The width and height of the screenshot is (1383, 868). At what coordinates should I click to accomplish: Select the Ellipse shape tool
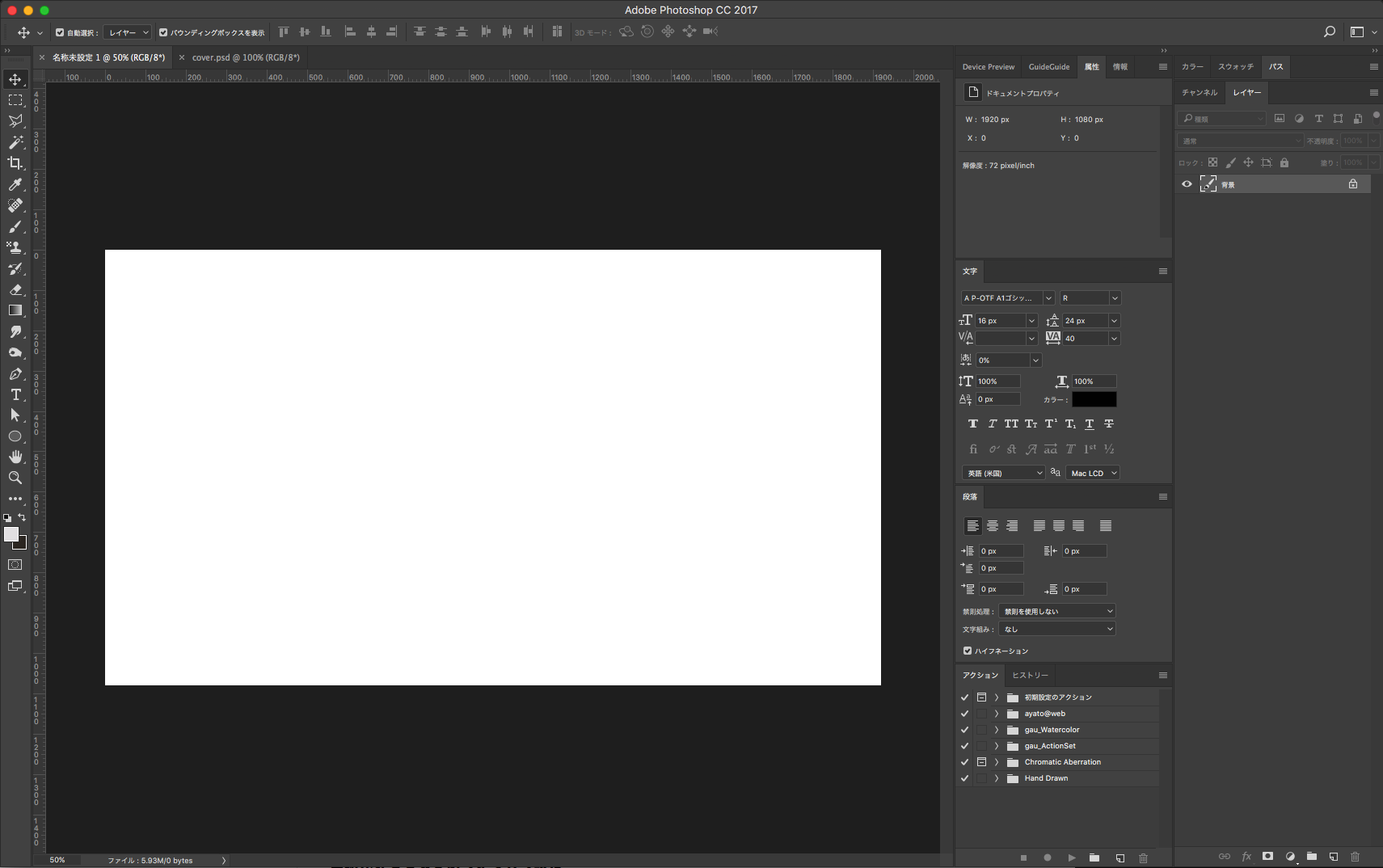pos(15,436)
